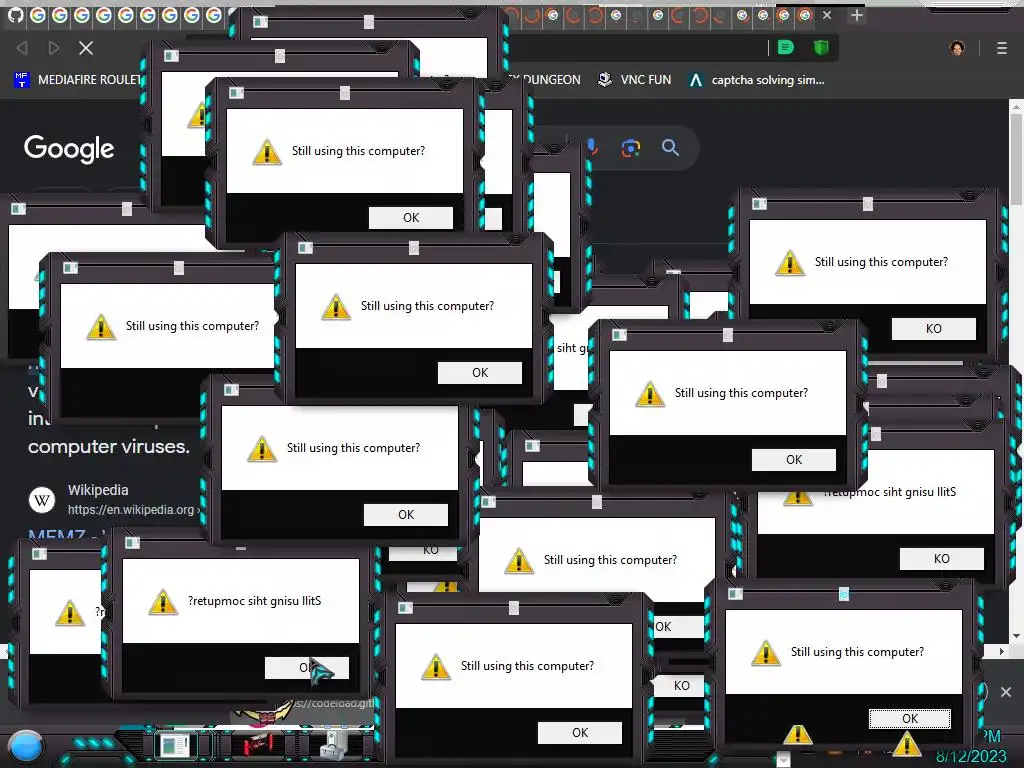Open the captcha solving sim bookmark
This screenshot has height=768, width=1024.
tap(757, 80)
